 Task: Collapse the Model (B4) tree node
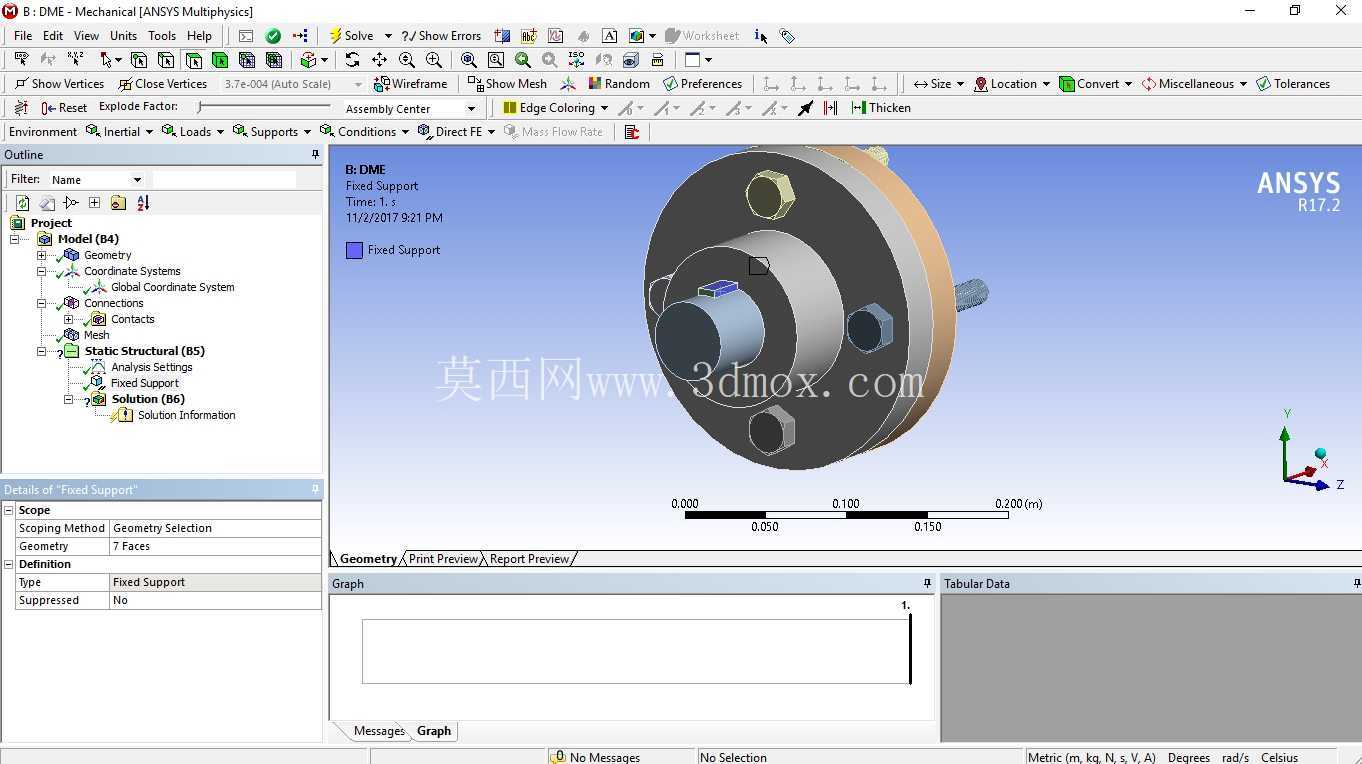pos(15,239)
